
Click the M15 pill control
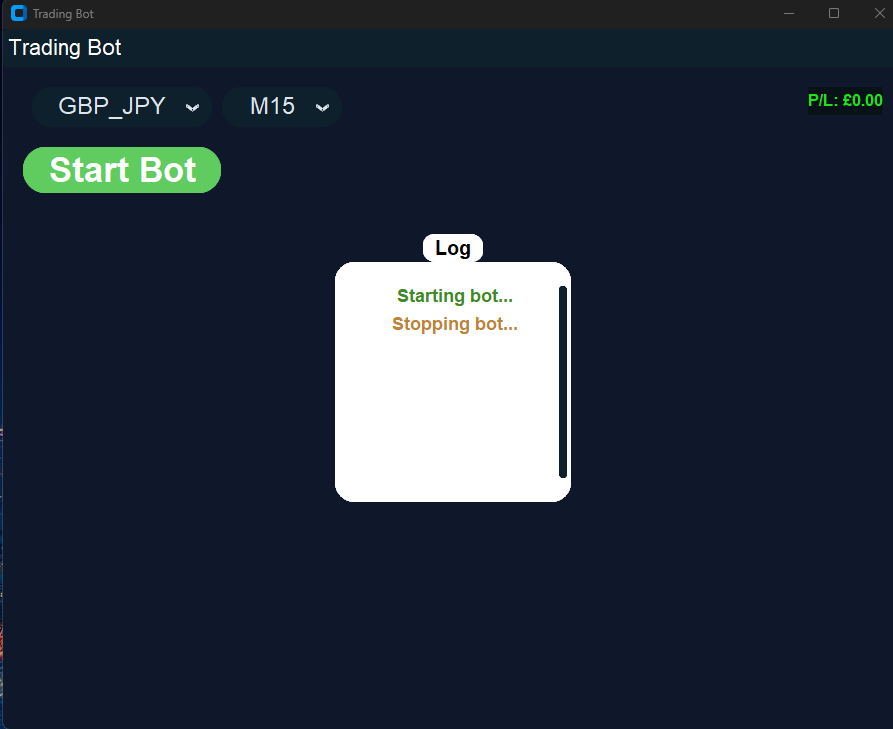tap(282, 106)
